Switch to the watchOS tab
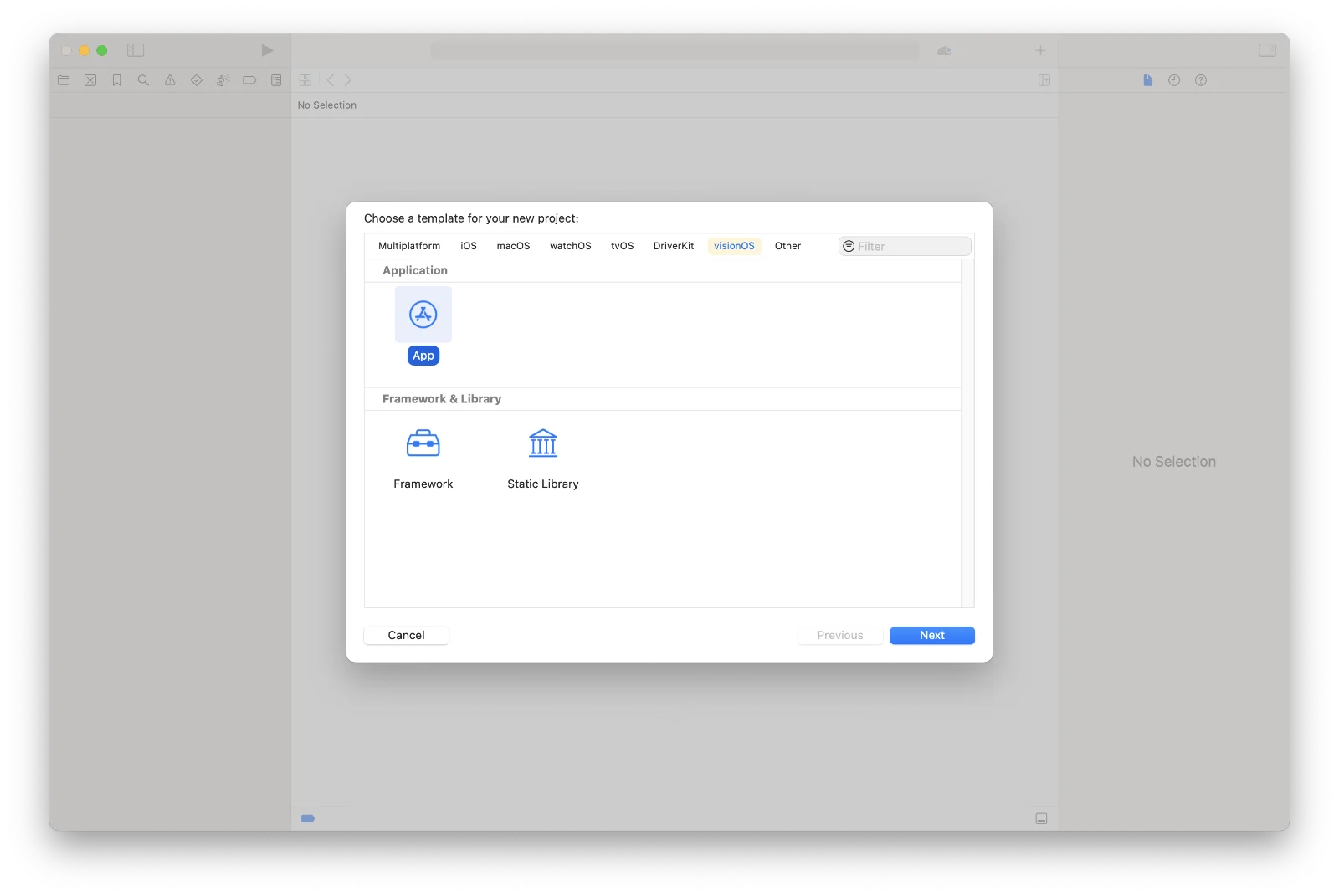The width and height of the screenshot is (1339, 896). pos(571,246)
